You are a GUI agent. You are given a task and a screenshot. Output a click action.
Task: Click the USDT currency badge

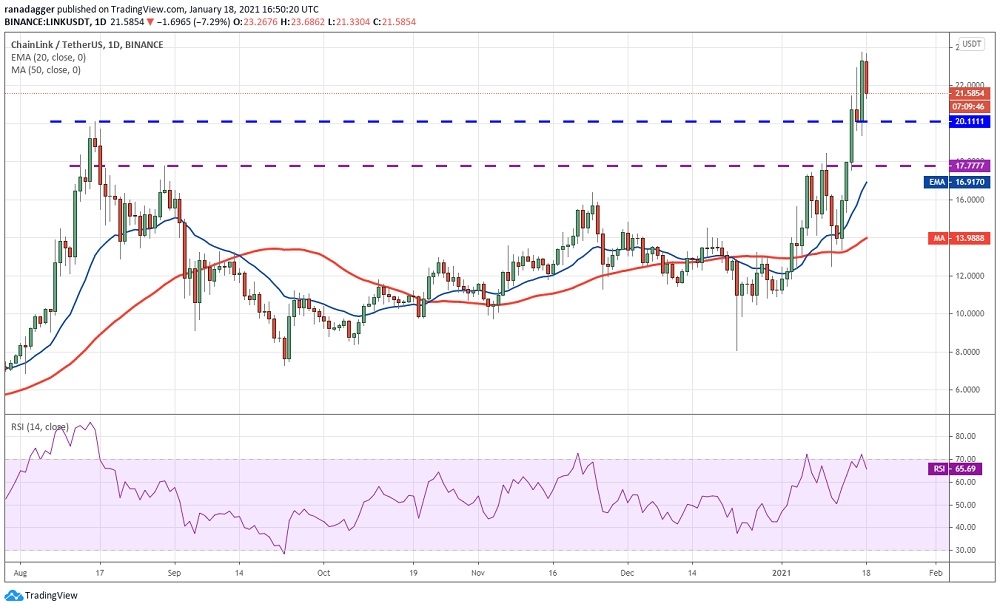tap(943, 46)
